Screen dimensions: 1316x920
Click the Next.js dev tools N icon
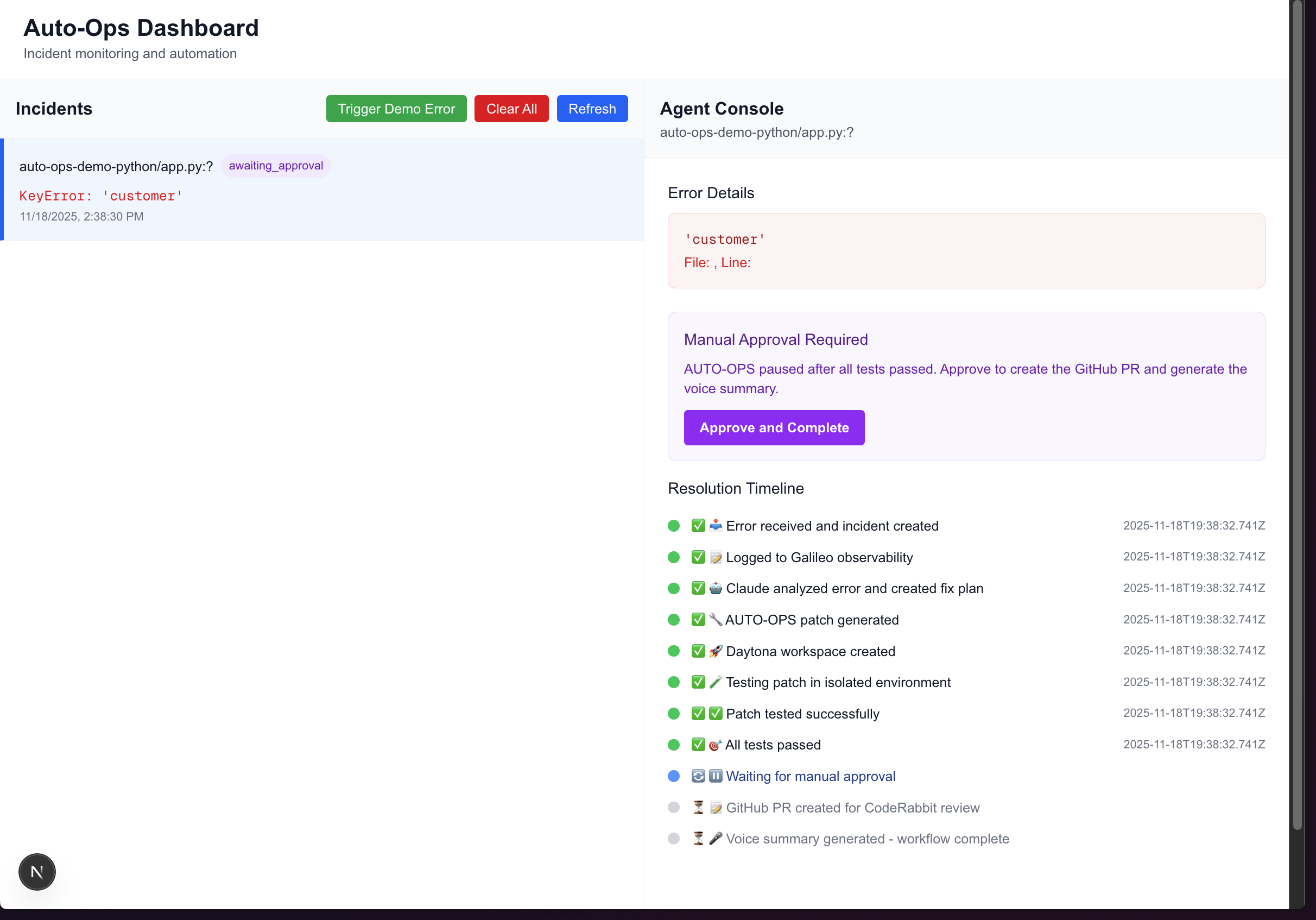click(x=37, y=872)
